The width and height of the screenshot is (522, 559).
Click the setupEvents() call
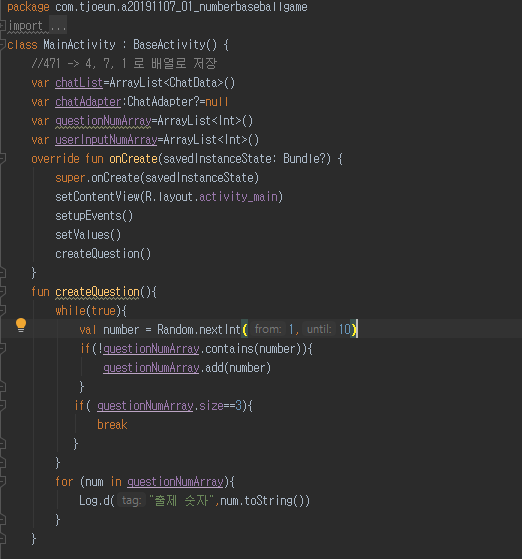point(94,216)
